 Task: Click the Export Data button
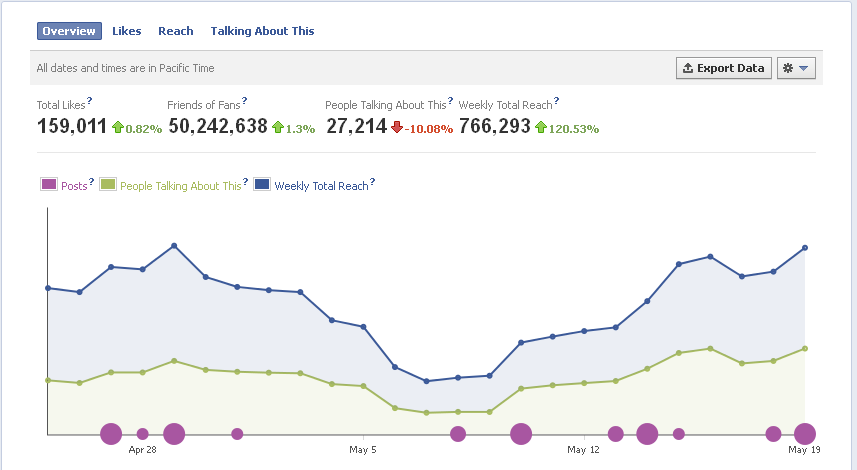724,68
